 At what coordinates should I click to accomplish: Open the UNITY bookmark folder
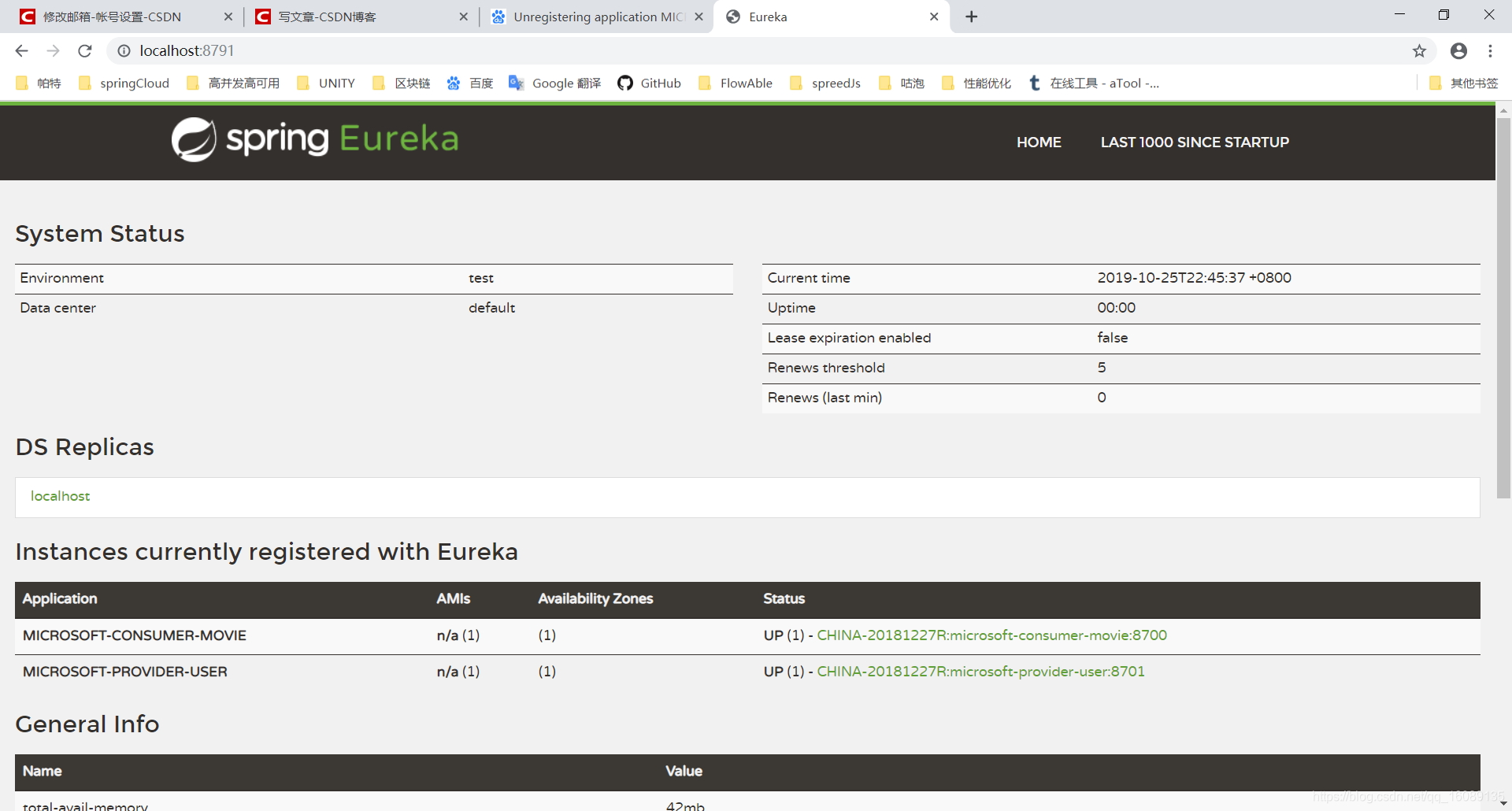click(x=326, y=83)
